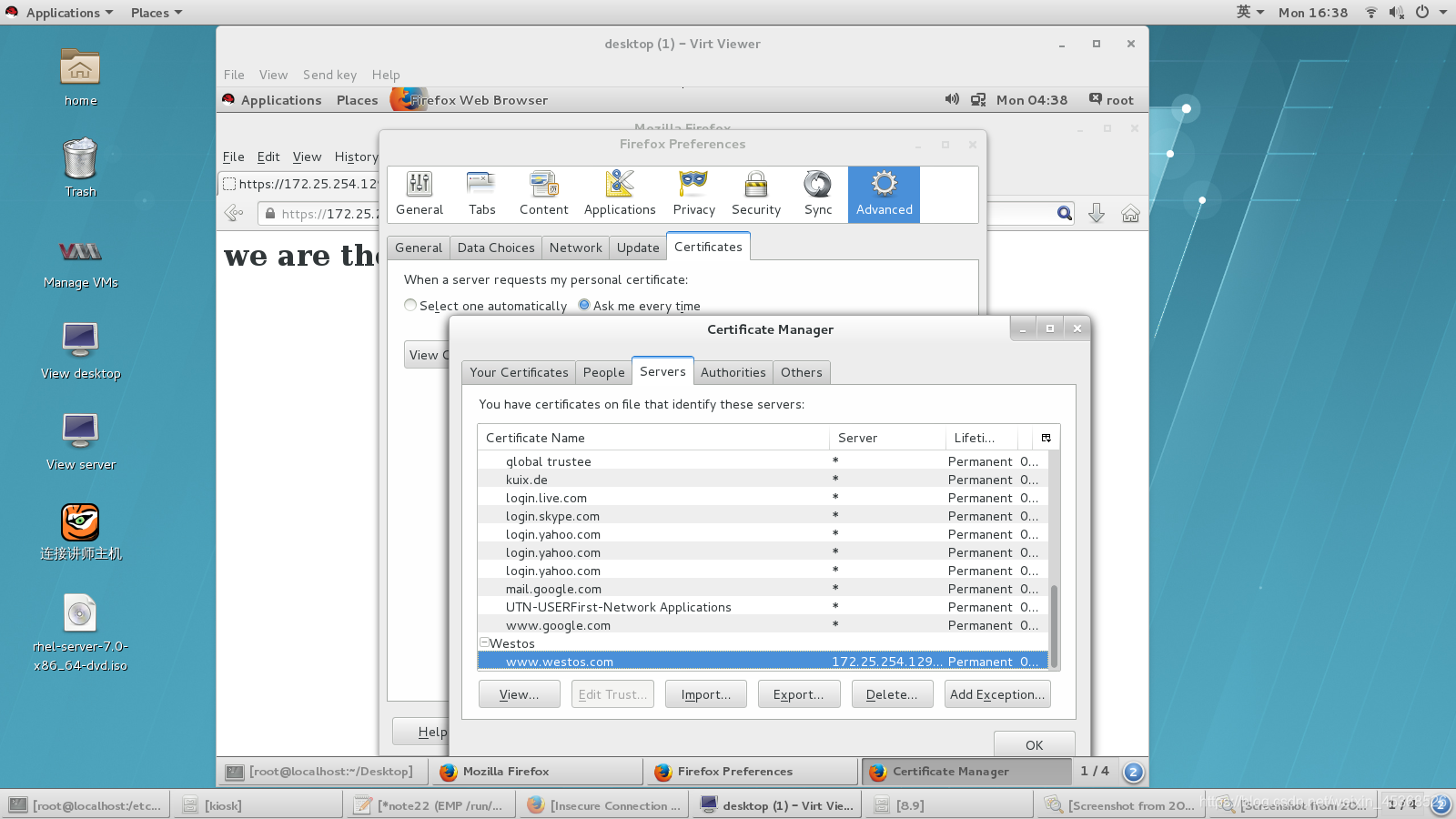Image resolution: width=1456 pixels, height=819 pixels.
Task: Select the Advanced preferences pane
Action: coord(884,194)
